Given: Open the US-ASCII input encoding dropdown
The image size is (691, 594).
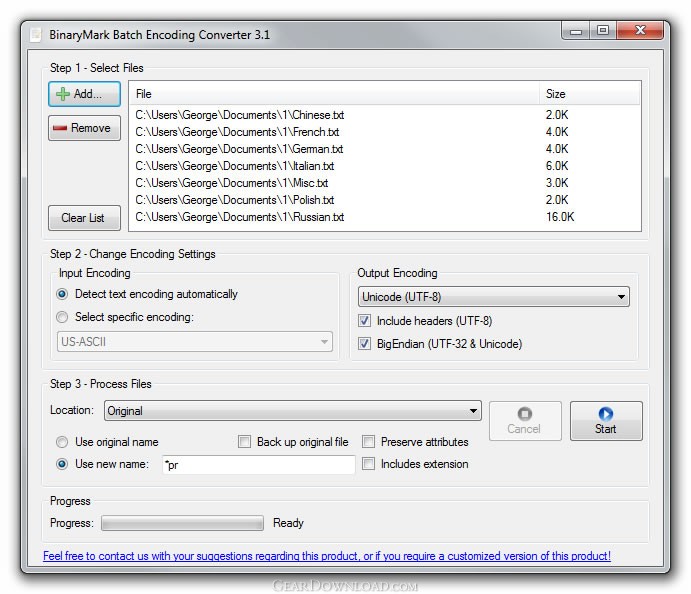Looking at the screenshot, I should [195, 342].
